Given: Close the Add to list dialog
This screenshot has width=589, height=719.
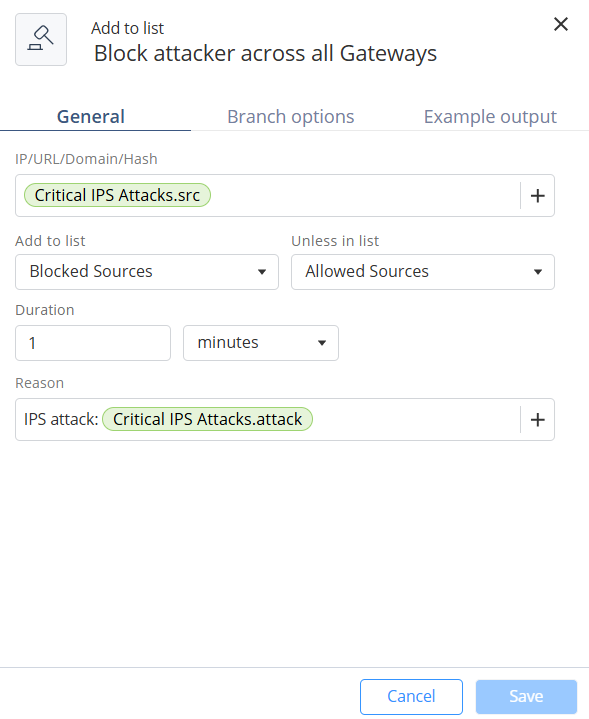Looking at the screenshot, I should (x=561, y=24).
